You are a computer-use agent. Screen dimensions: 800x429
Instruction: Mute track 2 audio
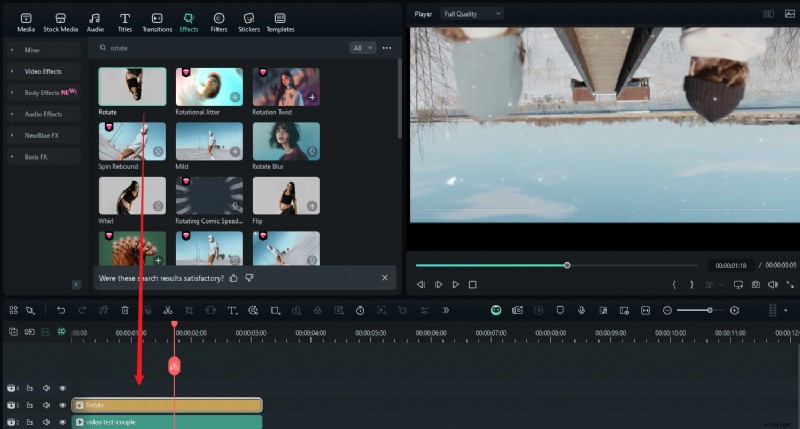(x=46, y=422)
